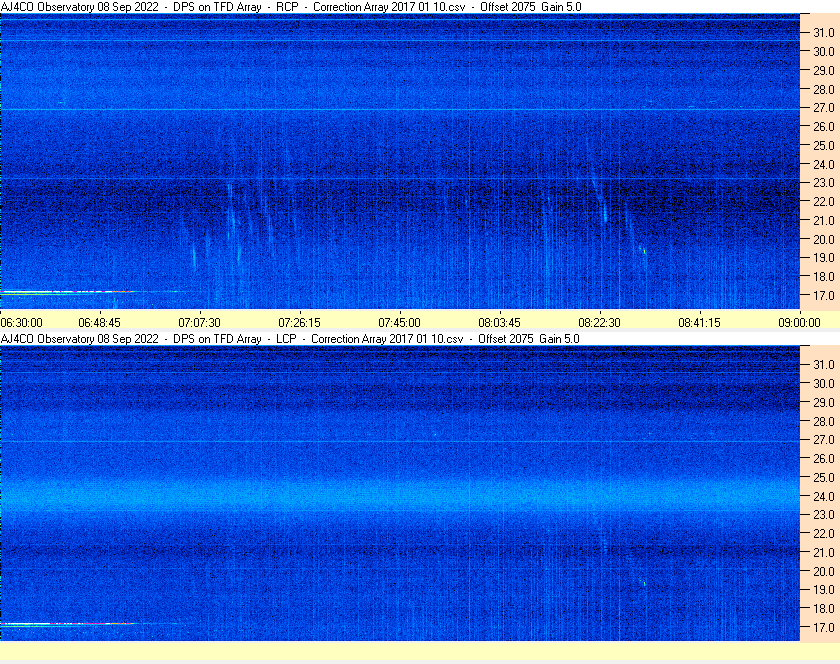Viewport: 840px width, 664px height.
Task: Click the bright interference streak in LCP plot
Action: 67,624
